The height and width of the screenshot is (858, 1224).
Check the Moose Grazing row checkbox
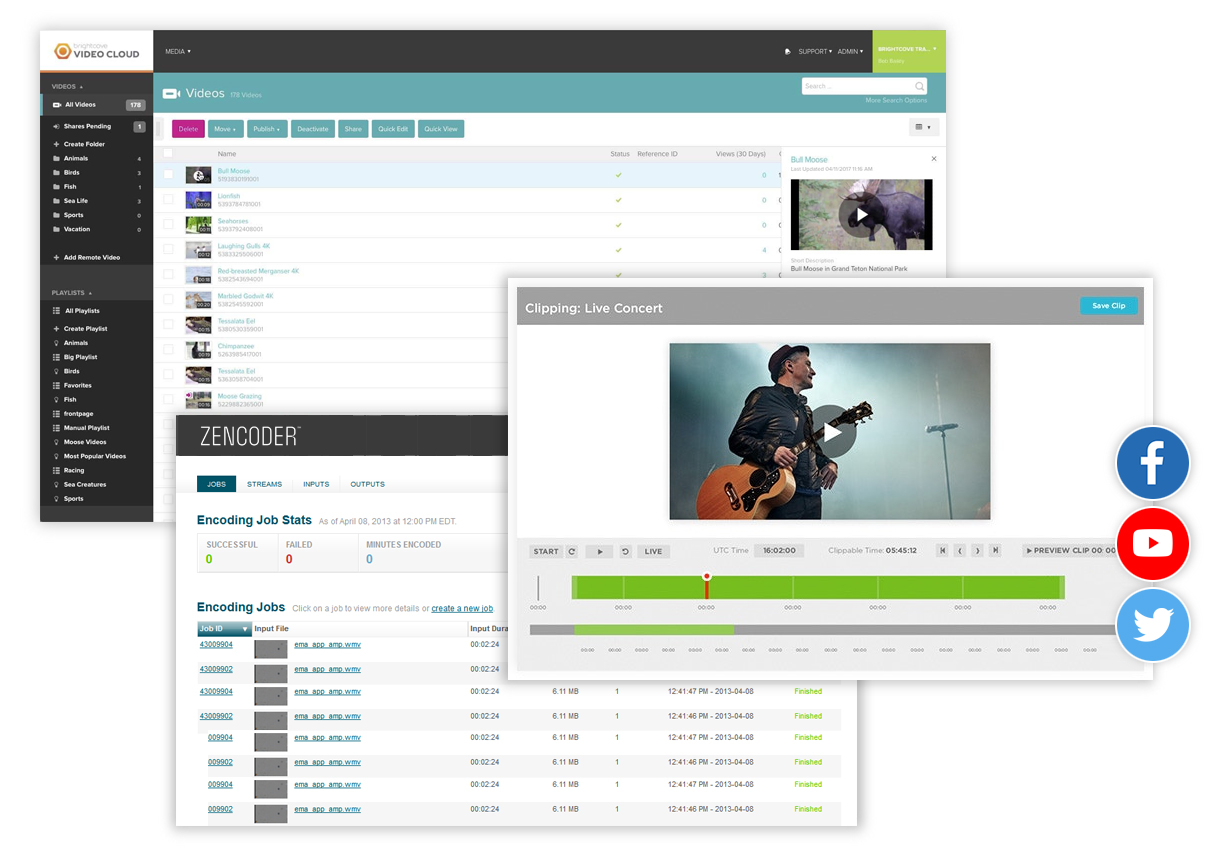(168, 399)
